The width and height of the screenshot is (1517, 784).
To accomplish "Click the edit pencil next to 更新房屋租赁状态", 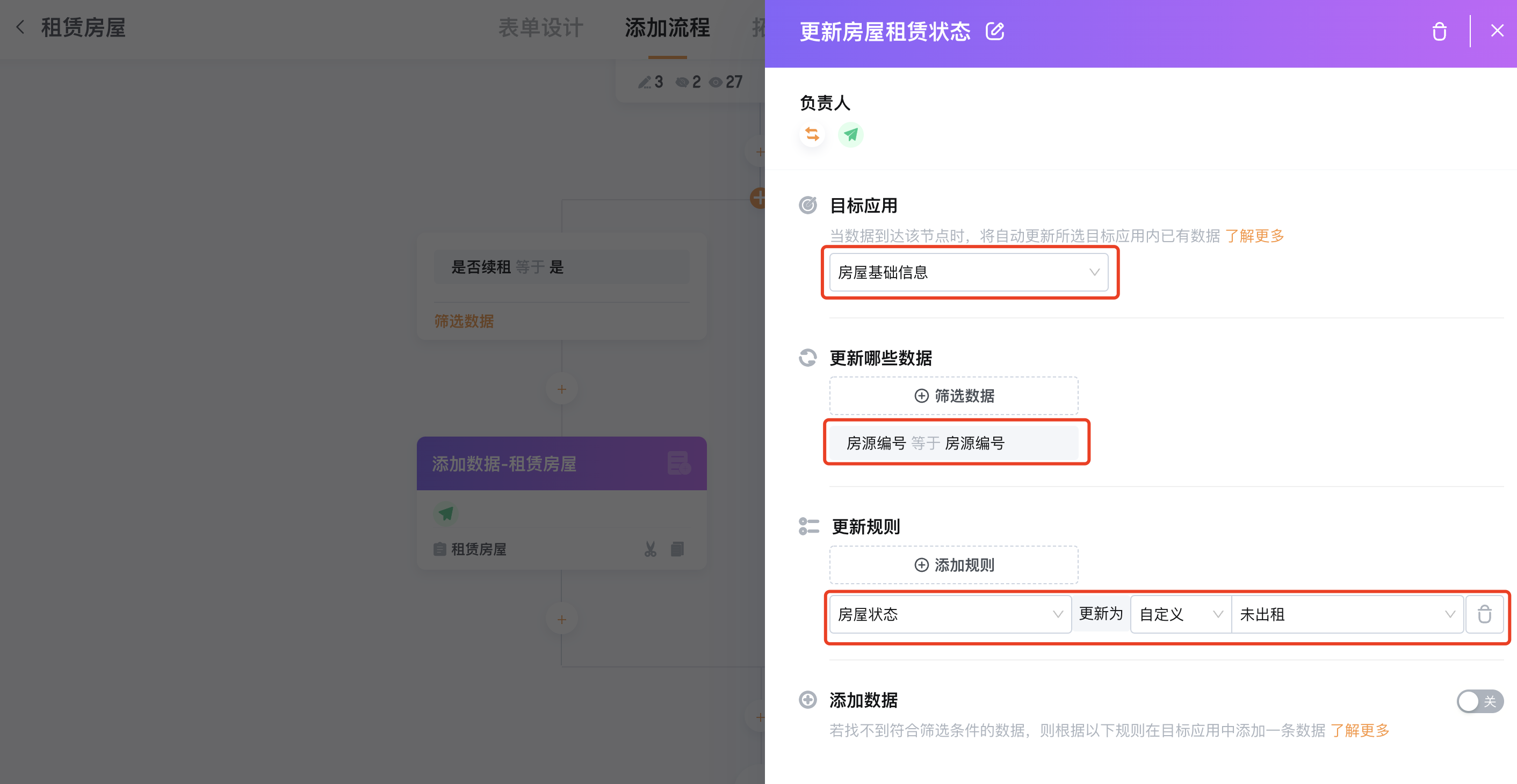I will coord(995,31).
